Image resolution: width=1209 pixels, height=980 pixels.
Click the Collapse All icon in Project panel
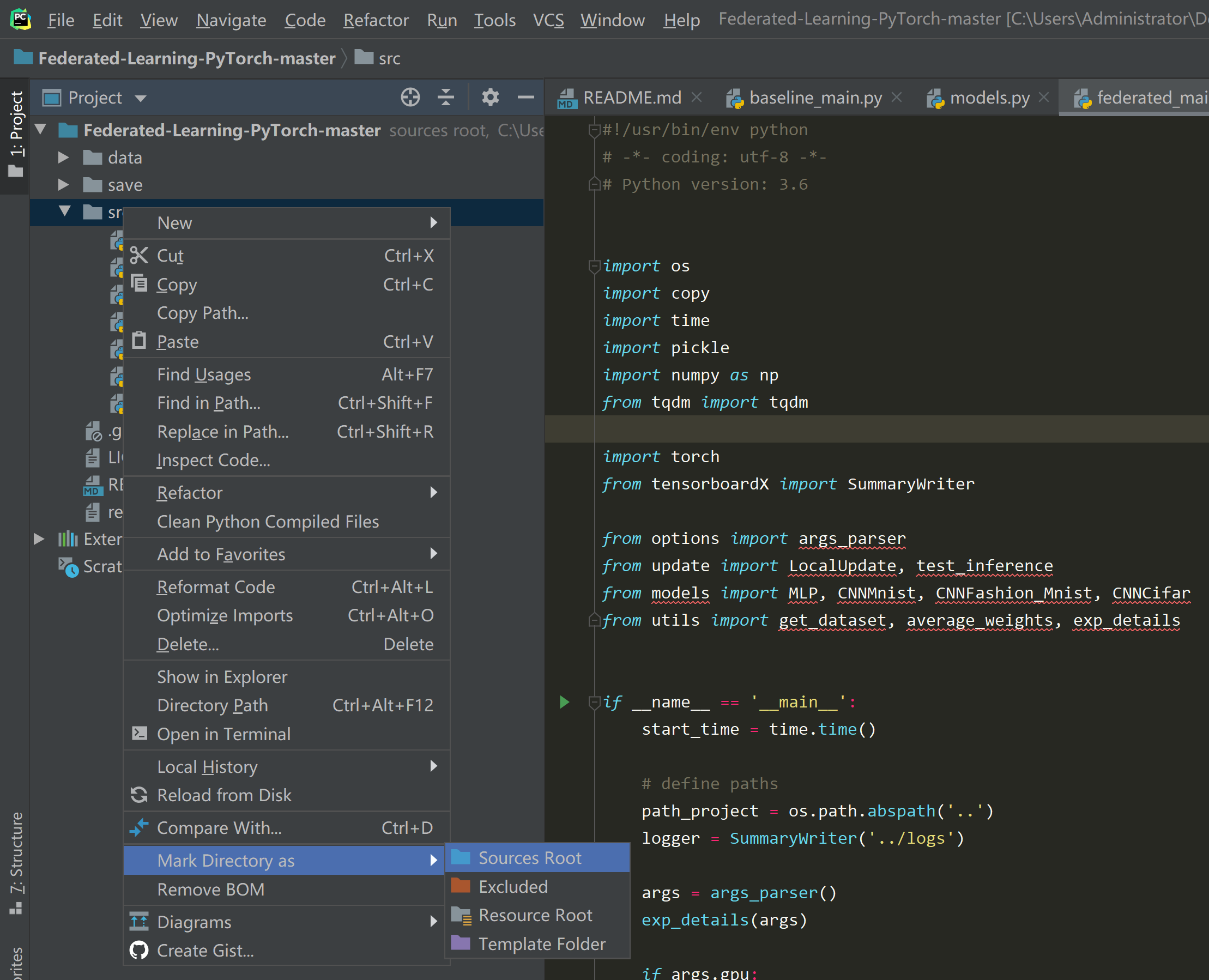[445, 98]
